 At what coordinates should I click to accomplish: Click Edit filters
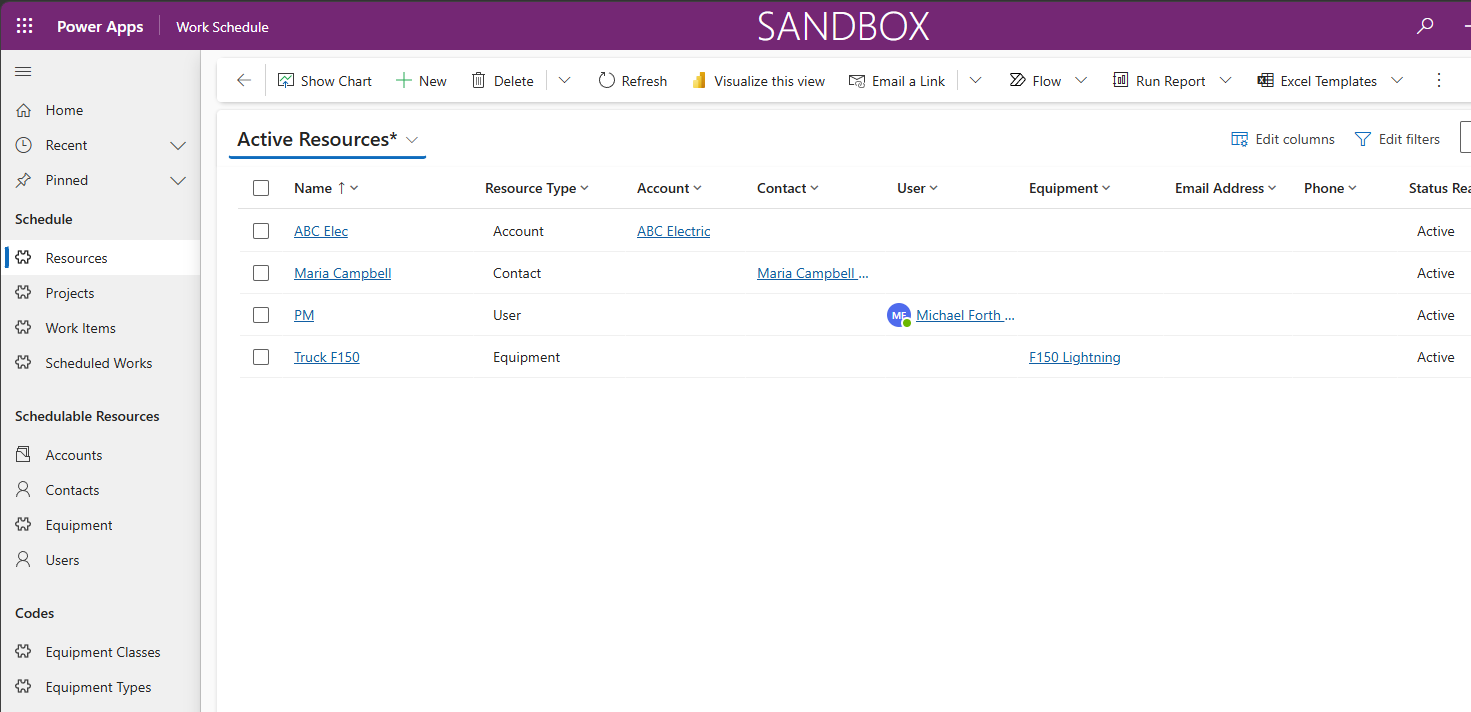(x=1397, y=139)
